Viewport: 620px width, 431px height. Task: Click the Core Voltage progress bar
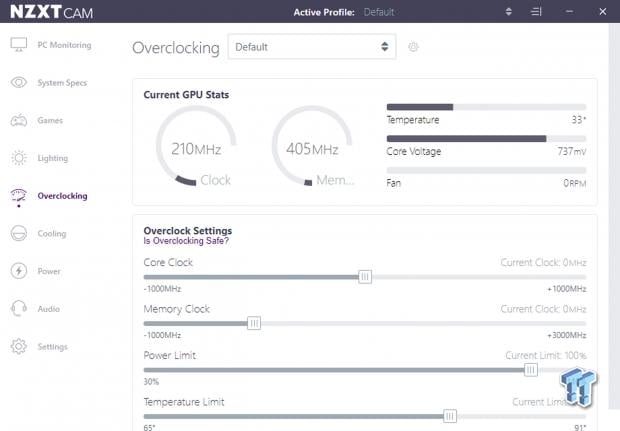pyautogui.click(x=486, y=138)
